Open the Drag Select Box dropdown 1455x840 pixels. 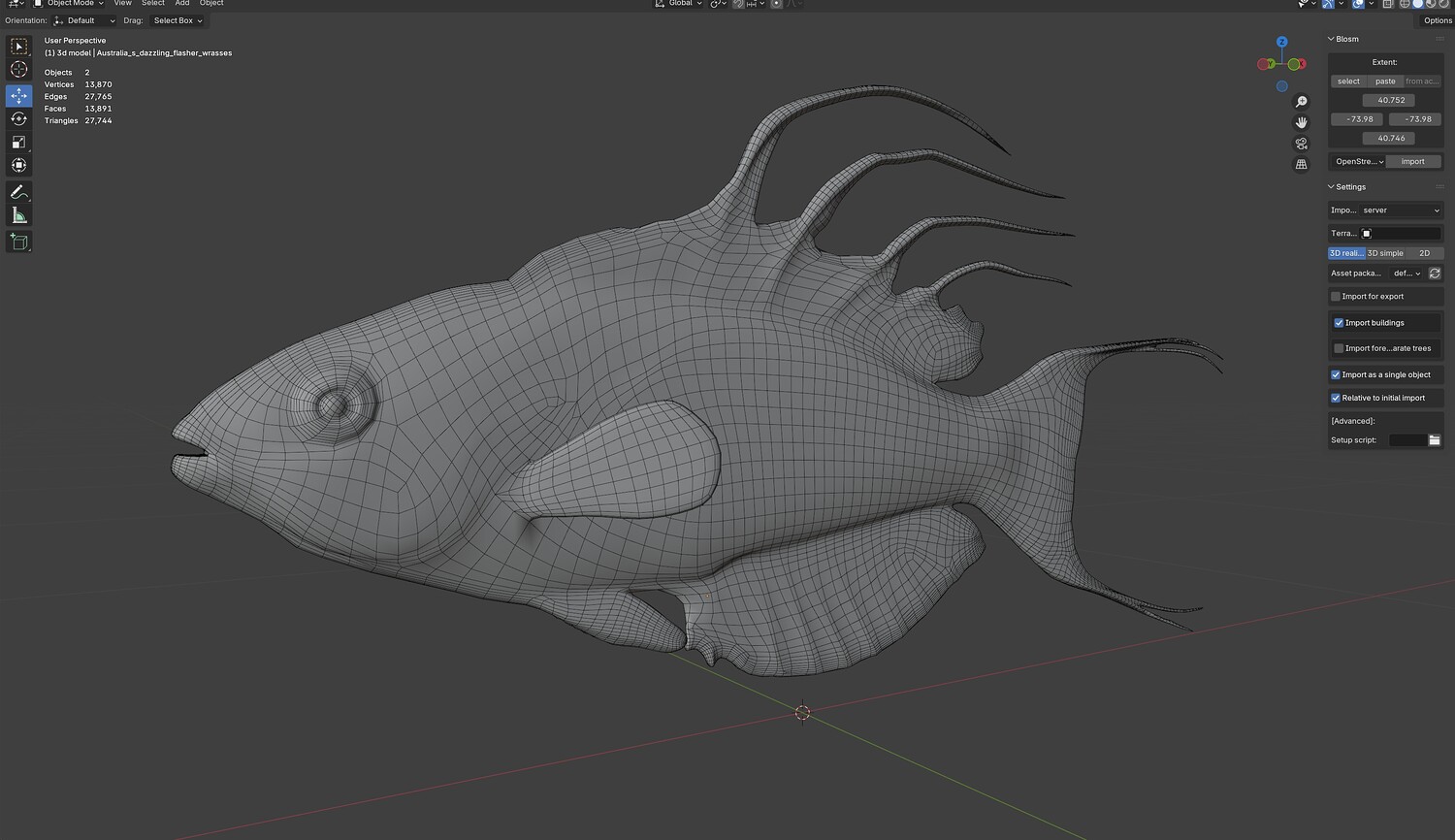pyautogui.click(x=178, y=20)
